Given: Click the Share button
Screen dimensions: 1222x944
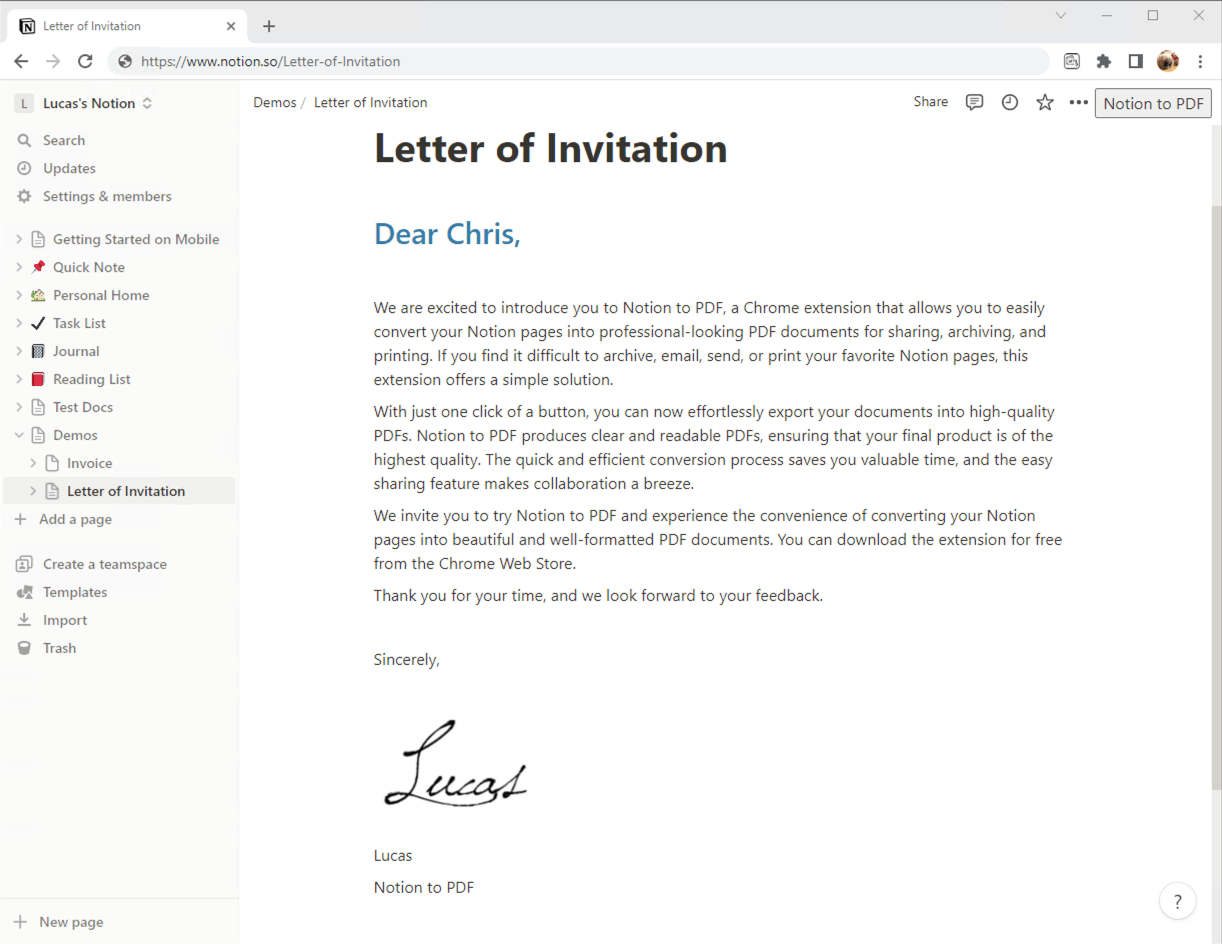Looking at the screenshot, I should pos(930,101).
